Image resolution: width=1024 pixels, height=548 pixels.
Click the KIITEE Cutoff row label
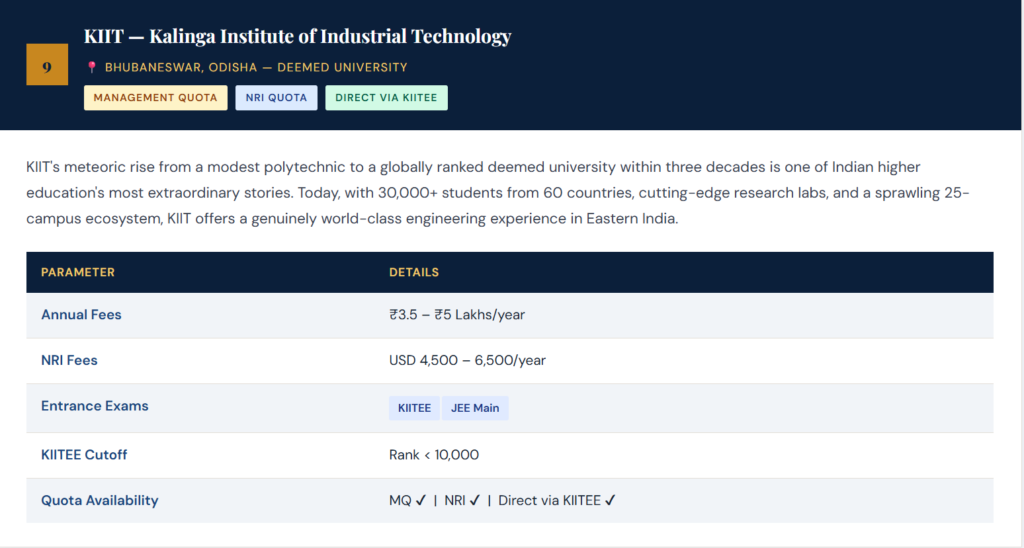point(84,455)
